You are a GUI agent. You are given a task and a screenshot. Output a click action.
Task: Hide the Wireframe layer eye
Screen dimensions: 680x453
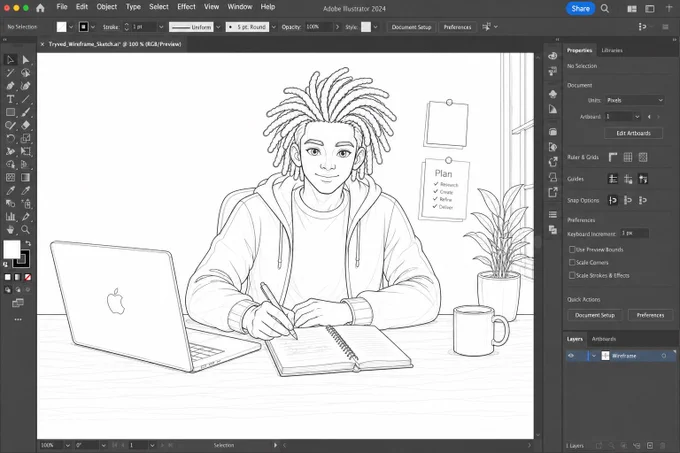[x=571, y=356]
